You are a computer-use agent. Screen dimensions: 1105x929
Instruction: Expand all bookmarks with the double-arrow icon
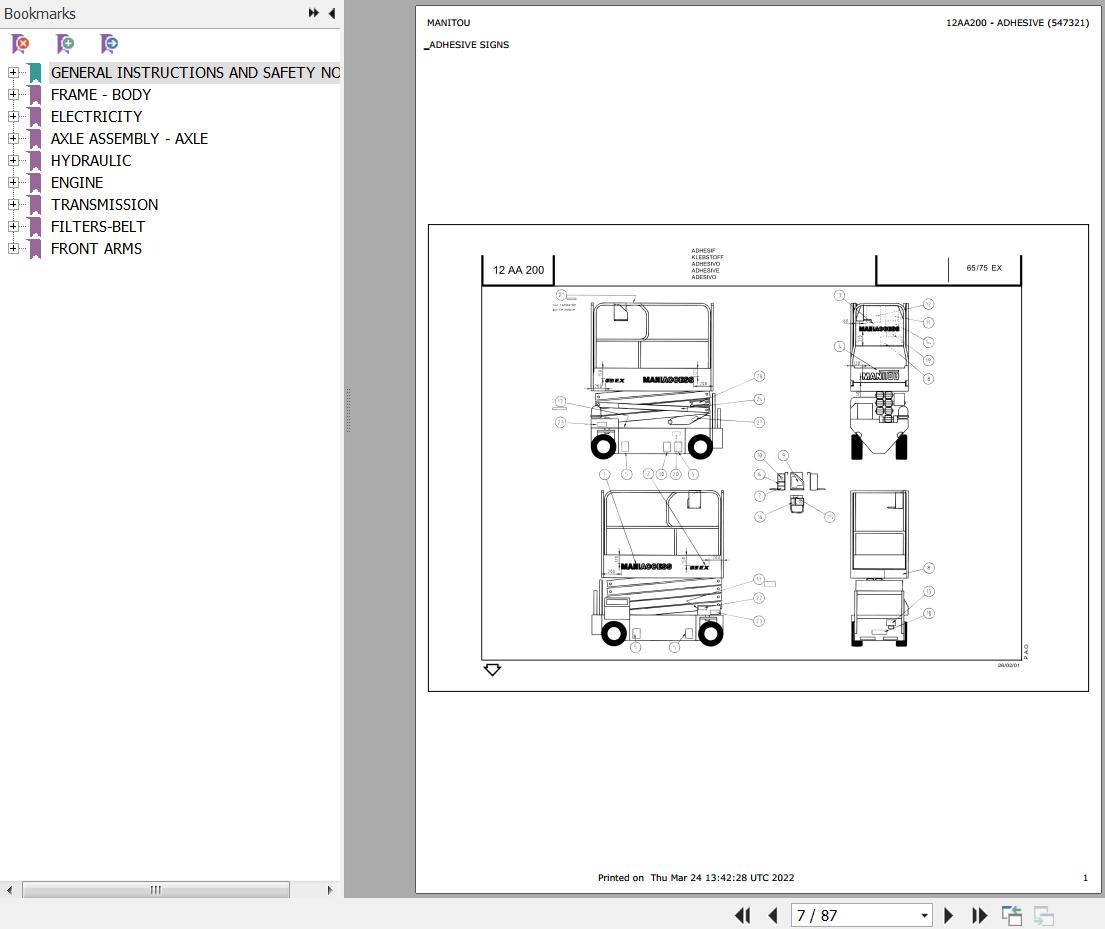[x=314, y=13]
